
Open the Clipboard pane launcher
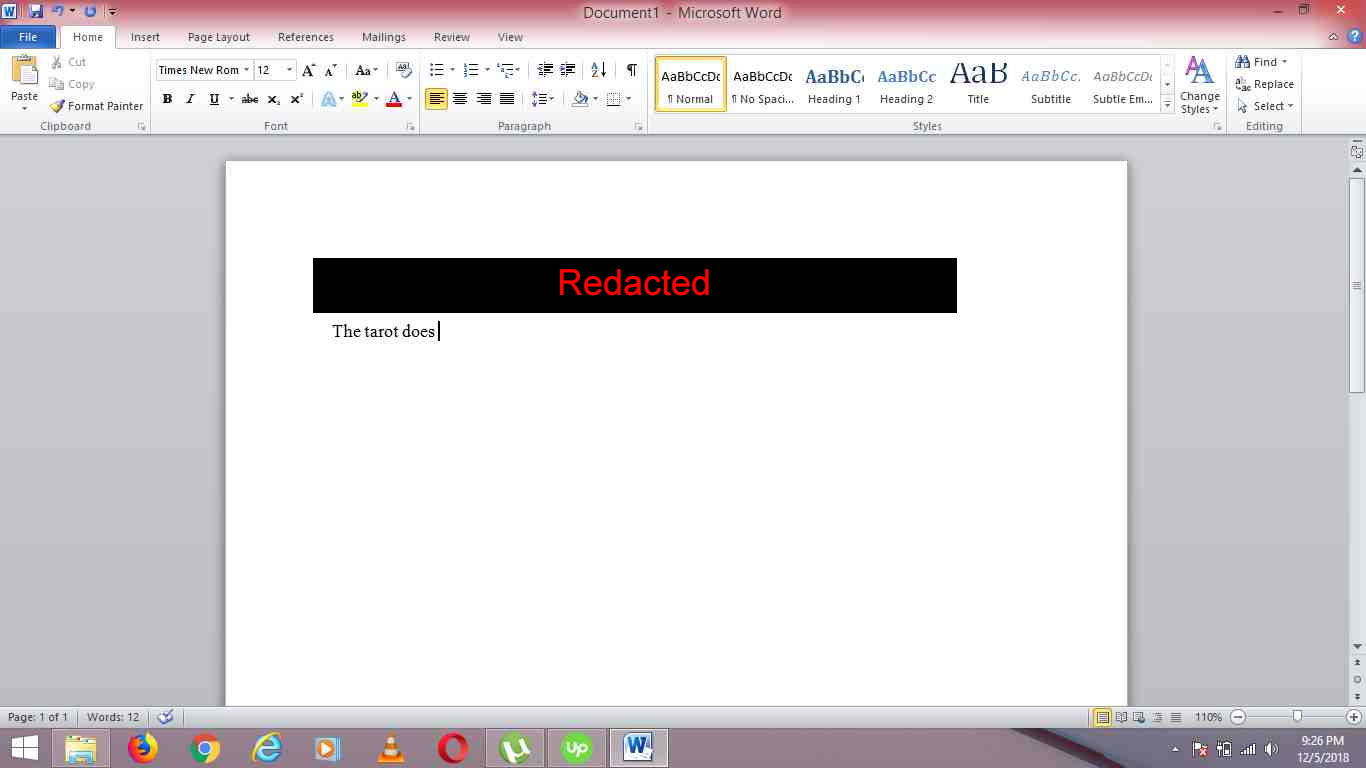pyautogui.click(x=142, y=127)
